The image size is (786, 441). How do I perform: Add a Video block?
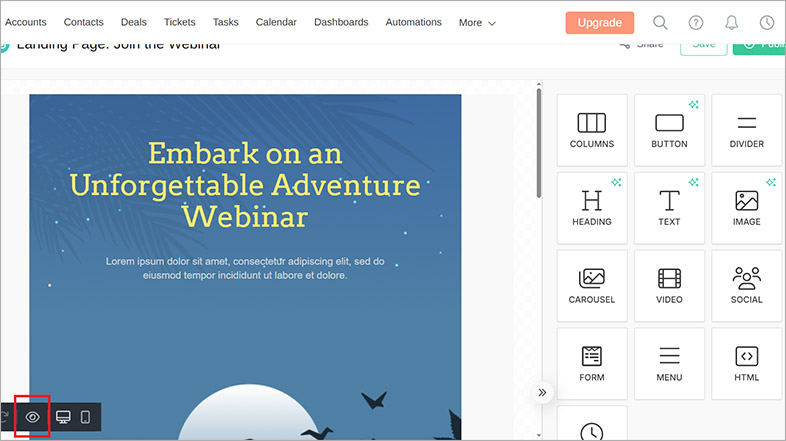pyautogui.click(x=669, y=286)
